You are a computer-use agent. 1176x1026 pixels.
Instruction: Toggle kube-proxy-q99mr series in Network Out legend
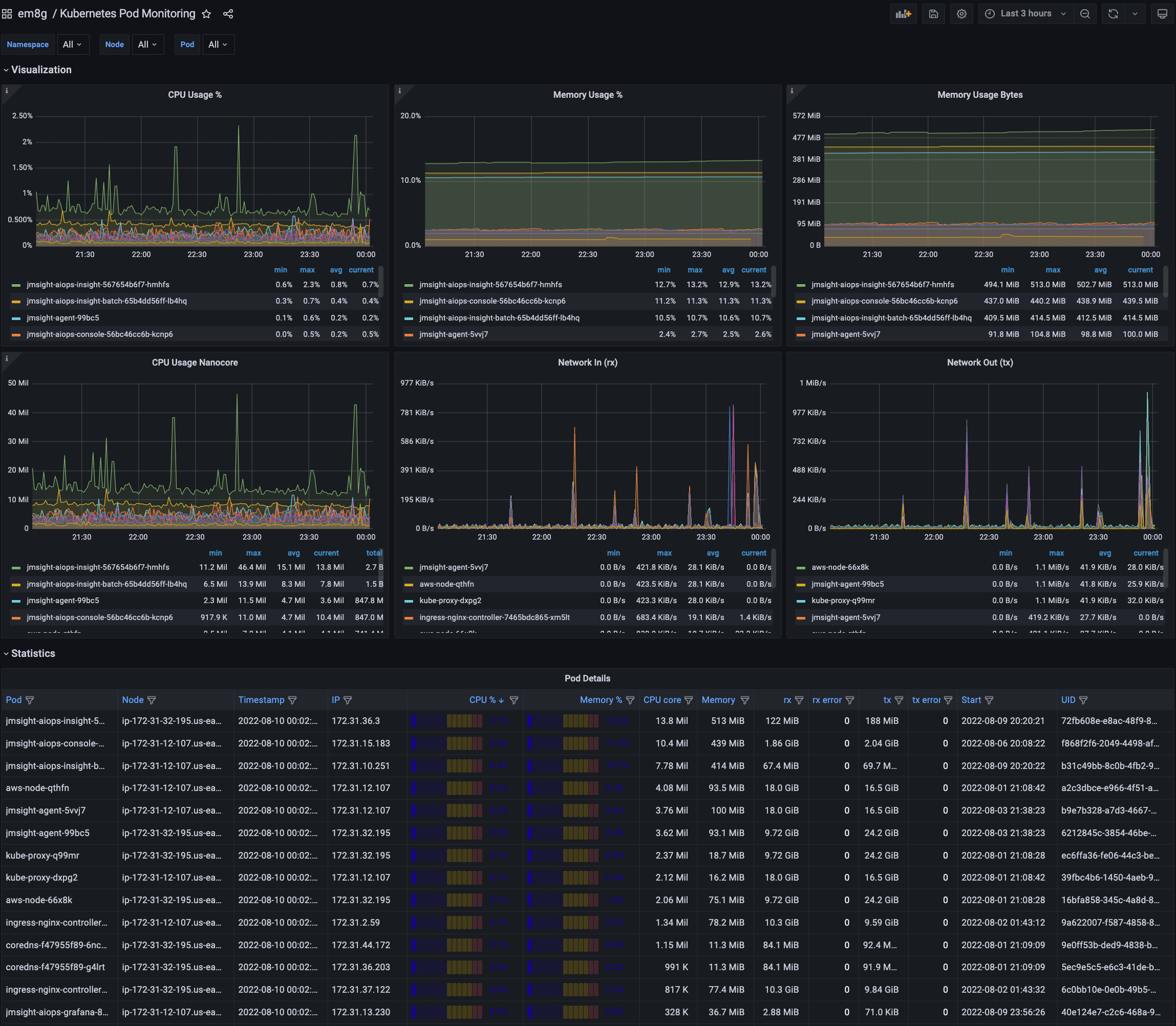(843, 601)
